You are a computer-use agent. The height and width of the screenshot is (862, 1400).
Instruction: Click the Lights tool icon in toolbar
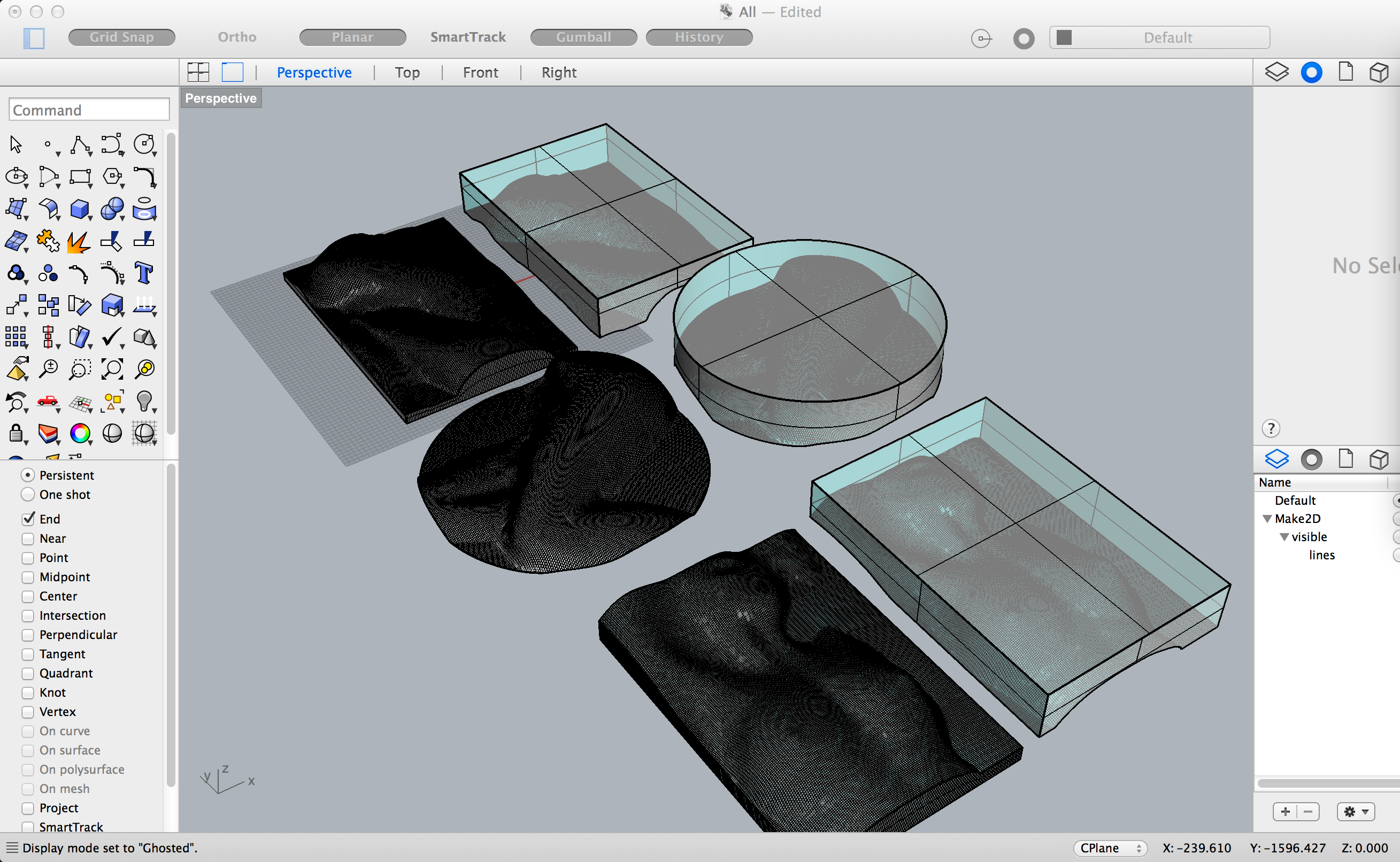pos(144,402)
